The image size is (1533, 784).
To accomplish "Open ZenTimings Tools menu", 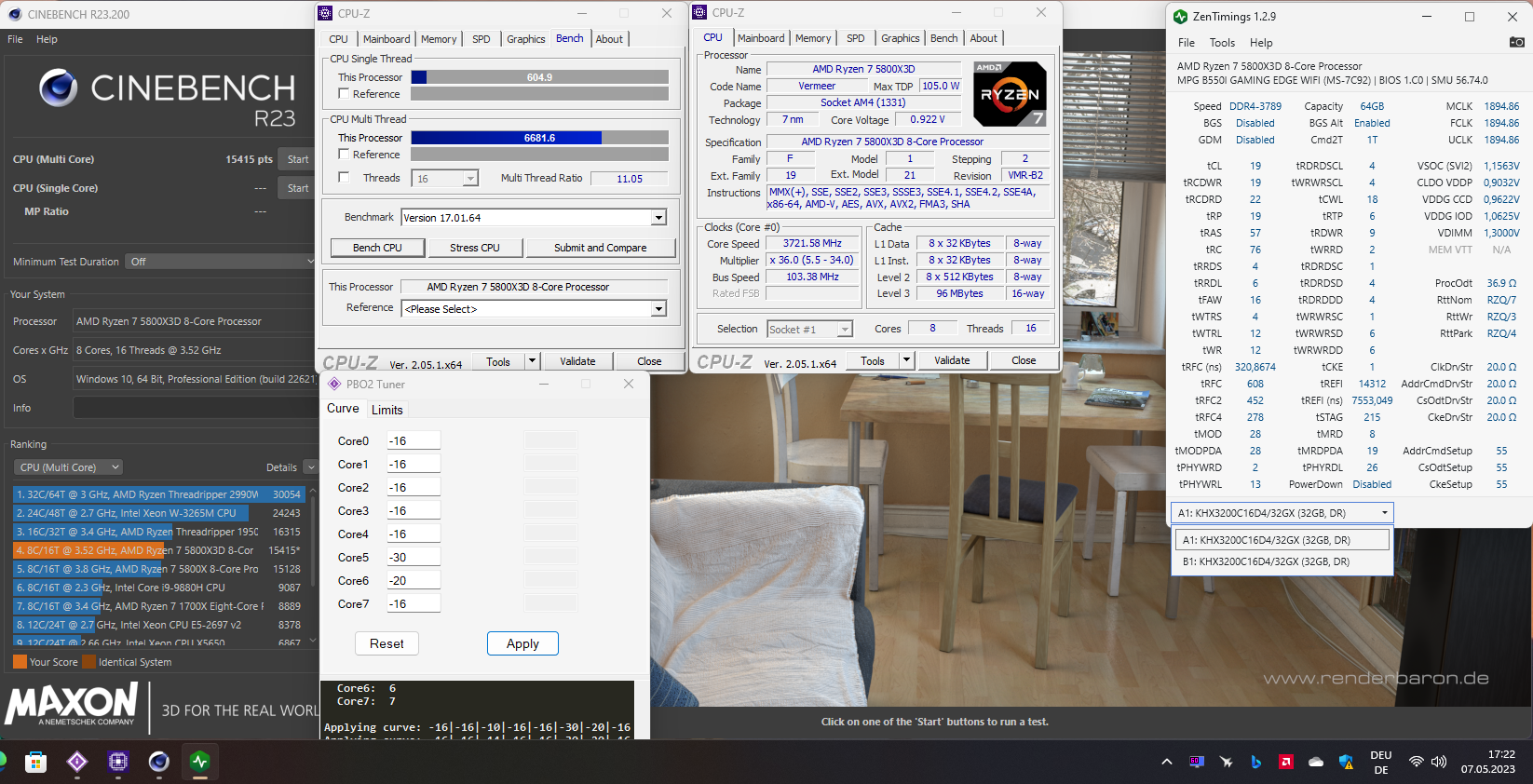I will pos(1222,43).
